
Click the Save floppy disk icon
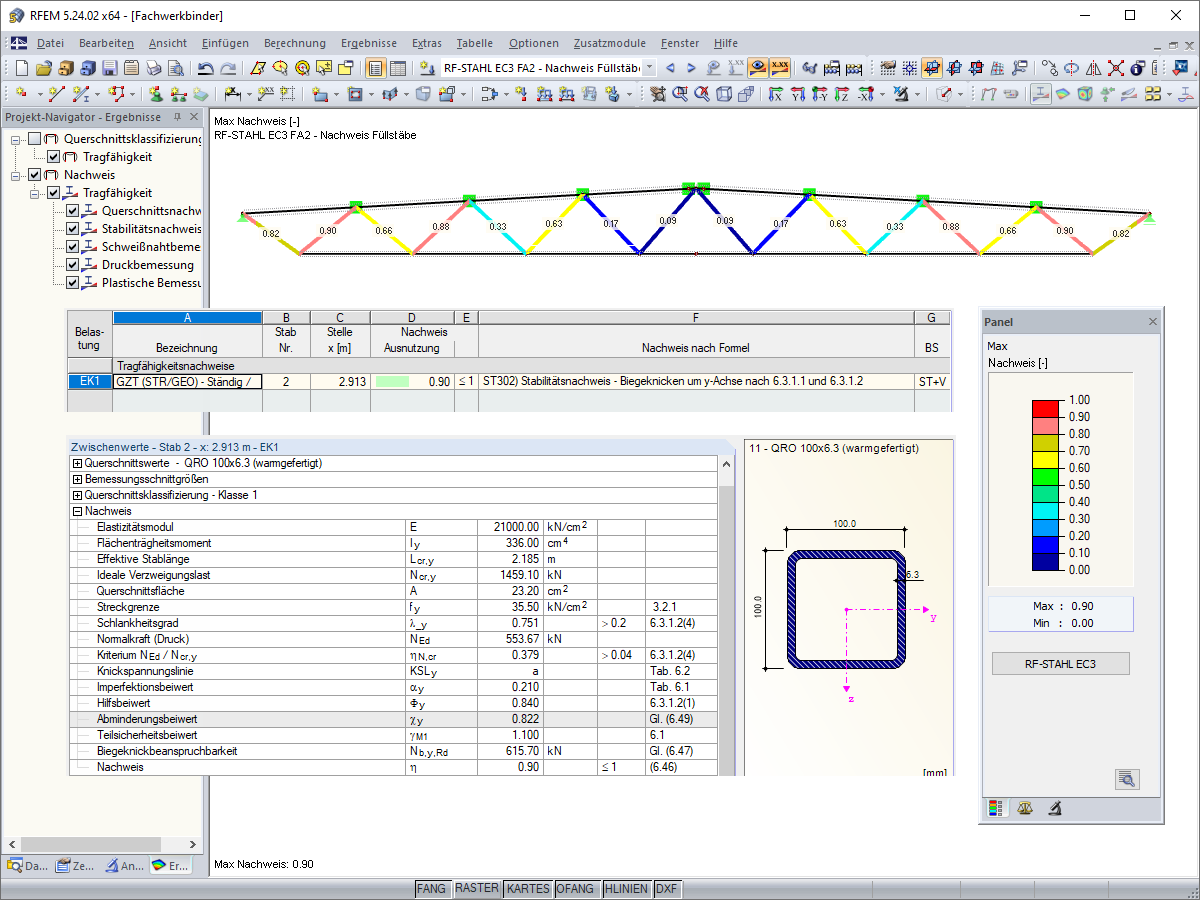[108, 68]
